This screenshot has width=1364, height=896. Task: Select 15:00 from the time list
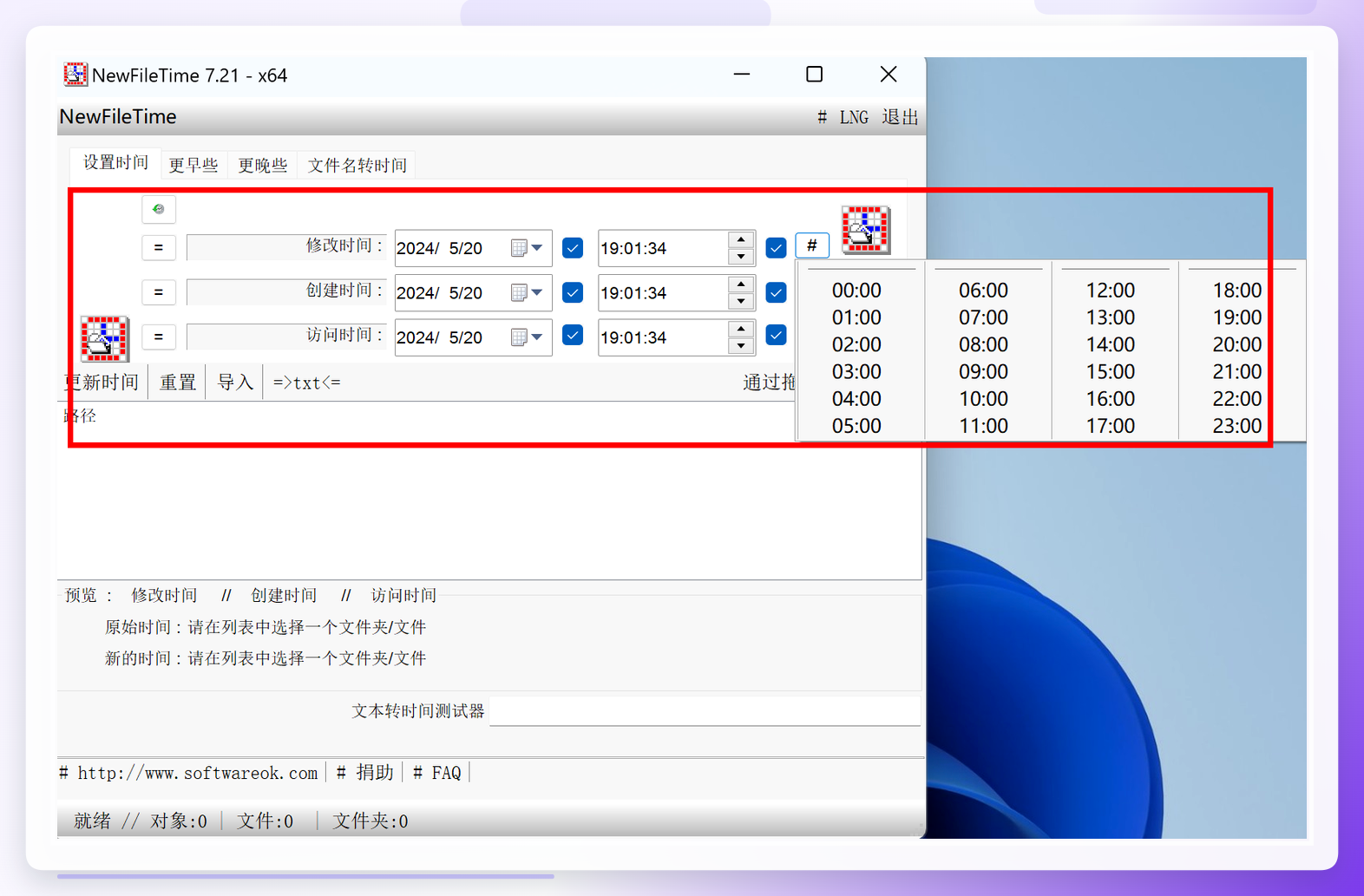[1111, 372]
